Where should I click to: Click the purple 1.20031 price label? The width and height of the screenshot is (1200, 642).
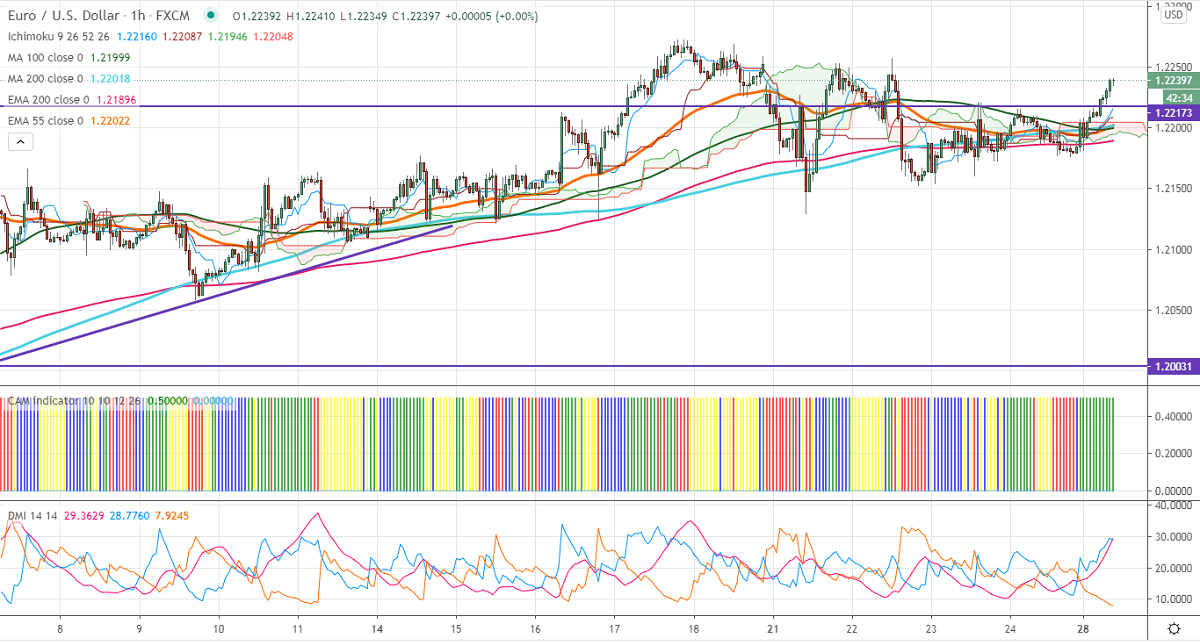[1172, 366]
